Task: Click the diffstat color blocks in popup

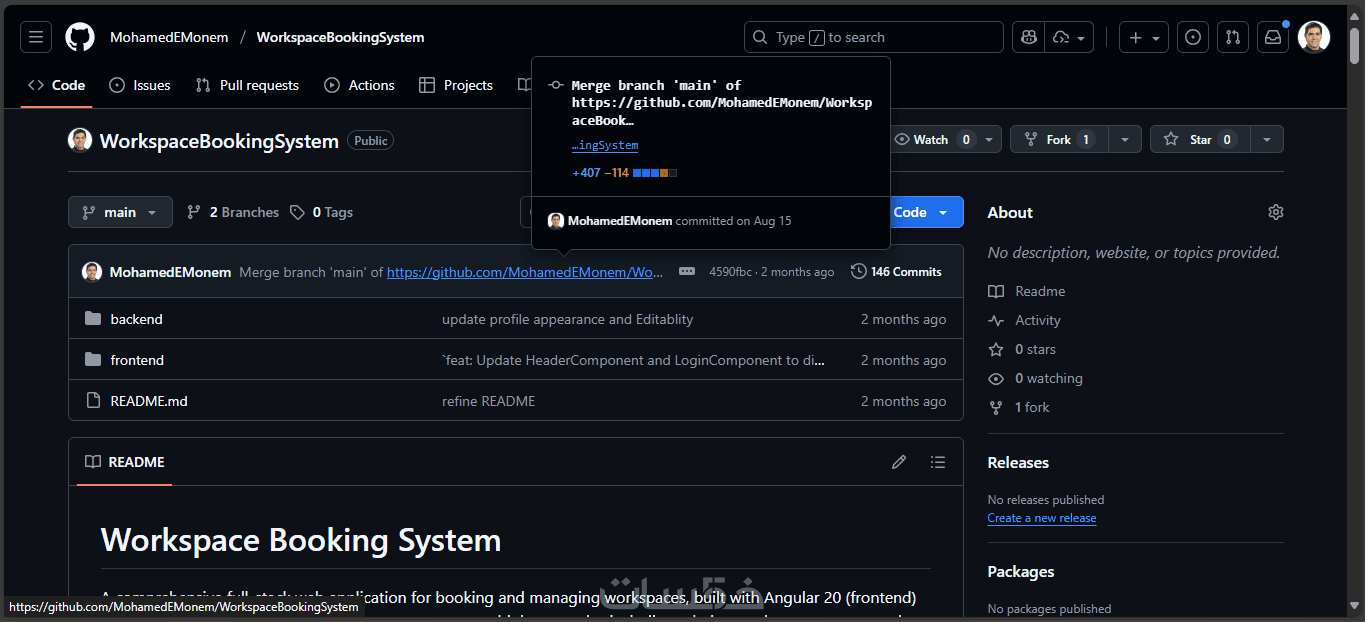Action: (x=655, y=173)
